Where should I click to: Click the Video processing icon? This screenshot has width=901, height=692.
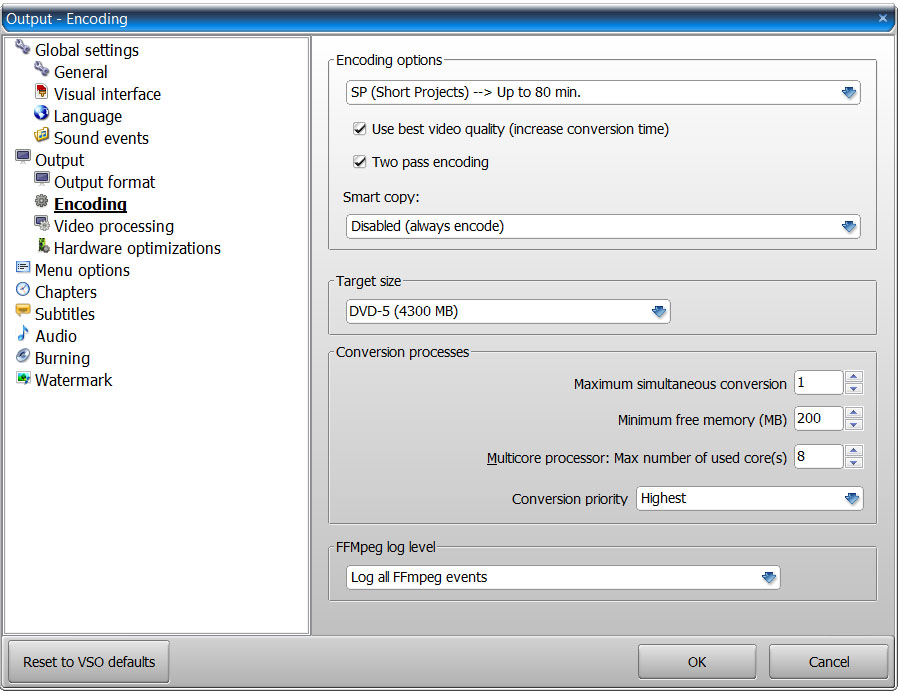(x=41, y=223)
